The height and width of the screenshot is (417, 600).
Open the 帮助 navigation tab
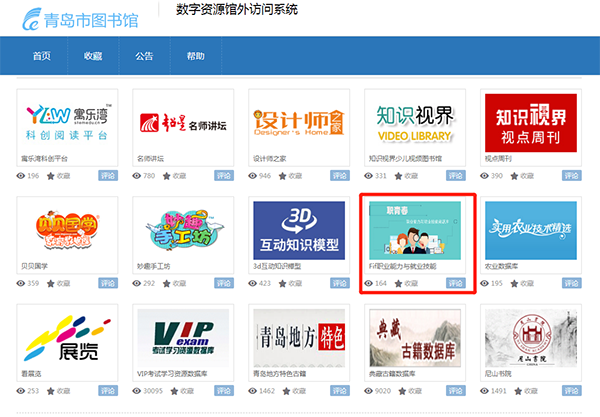coord(196,56)
